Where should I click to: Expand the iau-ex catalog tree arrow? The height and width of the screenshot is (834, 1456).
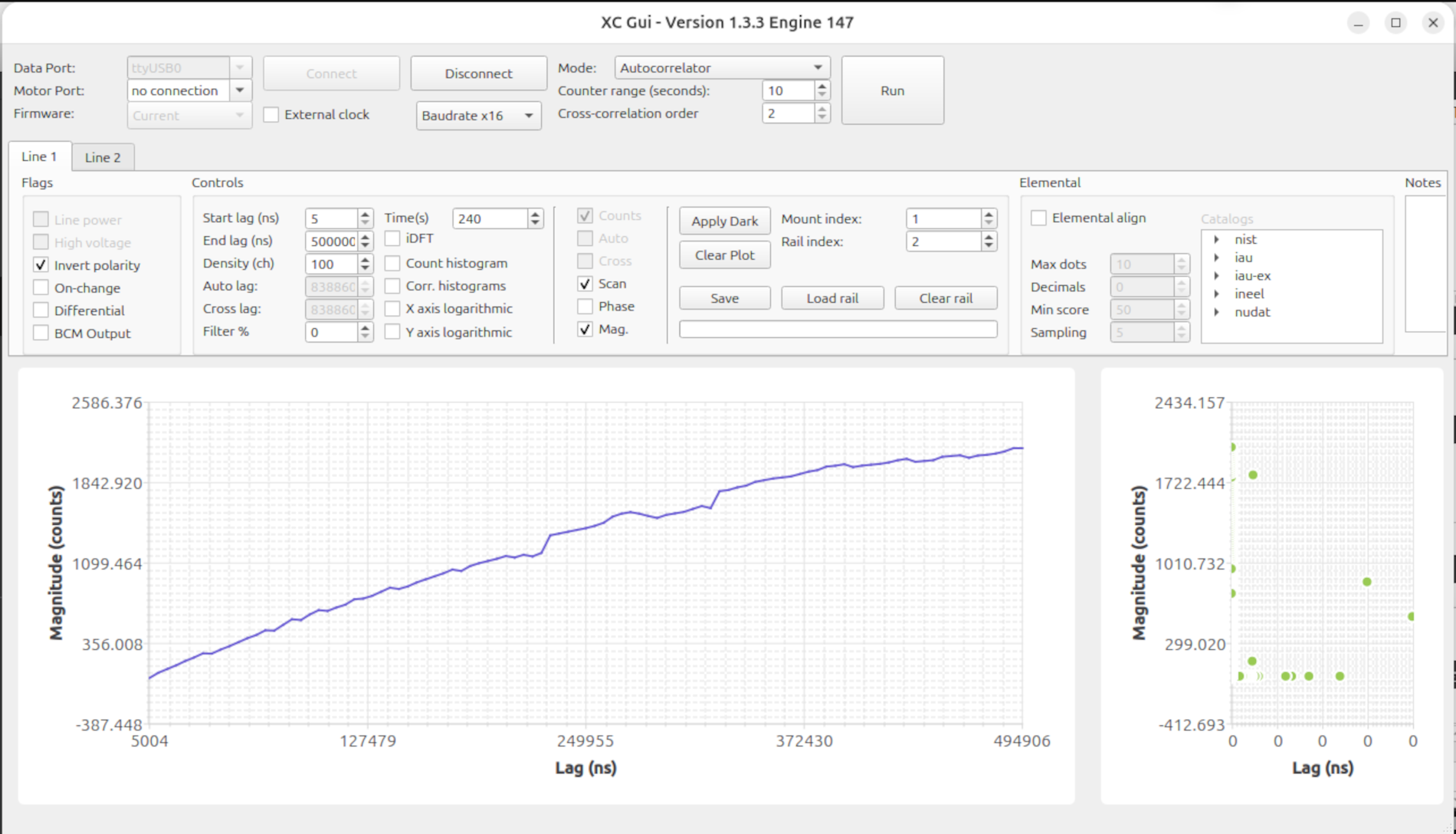[x=1216, y=276]
